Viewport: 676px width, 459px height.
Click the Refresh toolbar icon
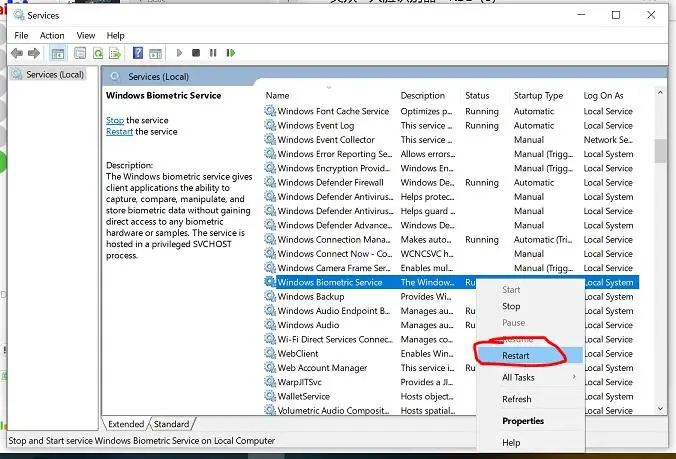98,53
